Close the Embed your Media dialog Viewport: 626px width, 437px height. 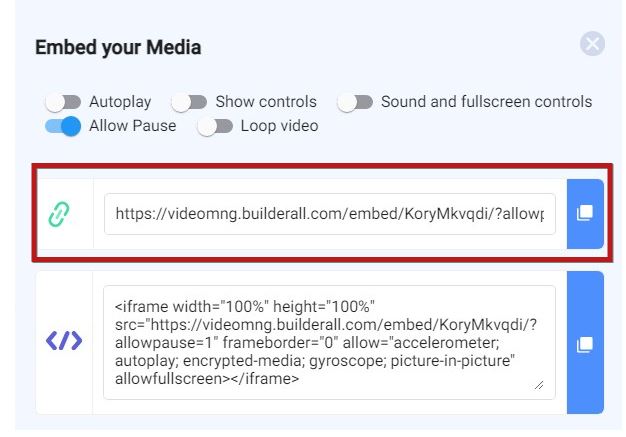pos(592,44)
